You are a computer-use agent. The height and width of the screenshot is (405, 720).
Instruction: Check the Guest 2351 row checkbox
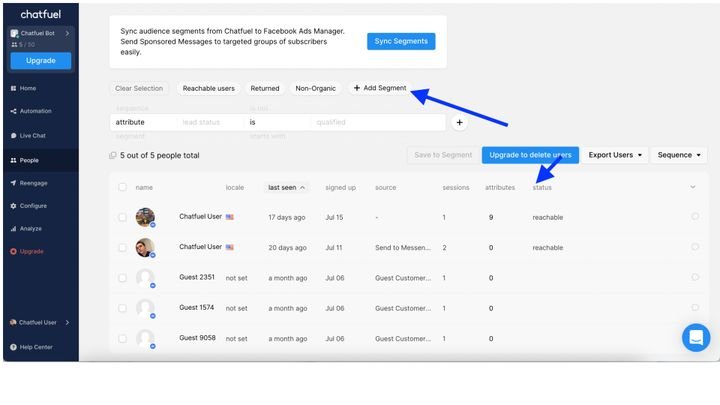(122, 278)
